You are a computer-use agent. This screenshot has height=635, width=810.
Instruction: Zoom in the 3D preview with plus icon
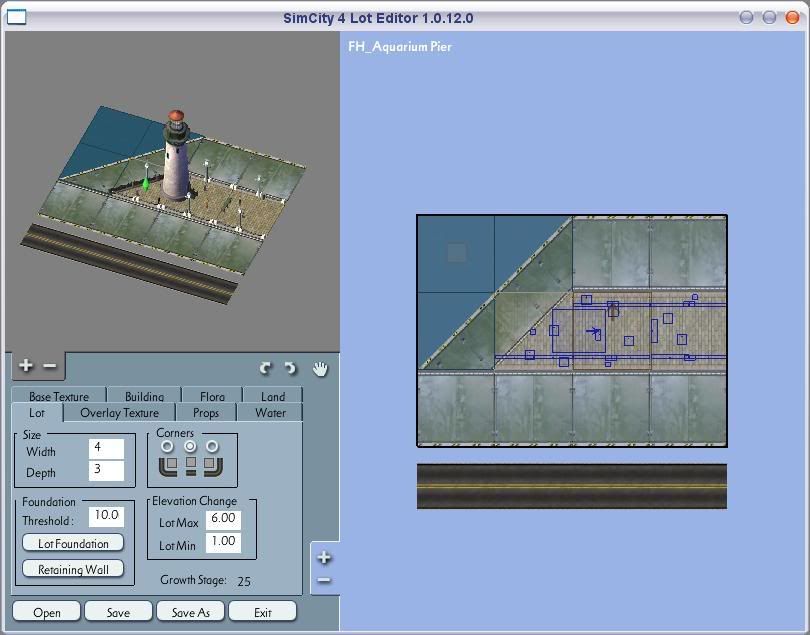26,365
